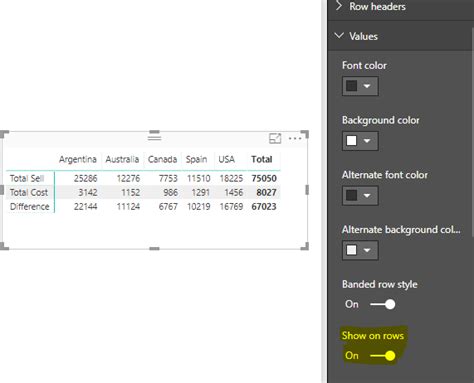Viewport: 474px width, 383px height.
Task: Select the Argentina column header
Action: 78,159
